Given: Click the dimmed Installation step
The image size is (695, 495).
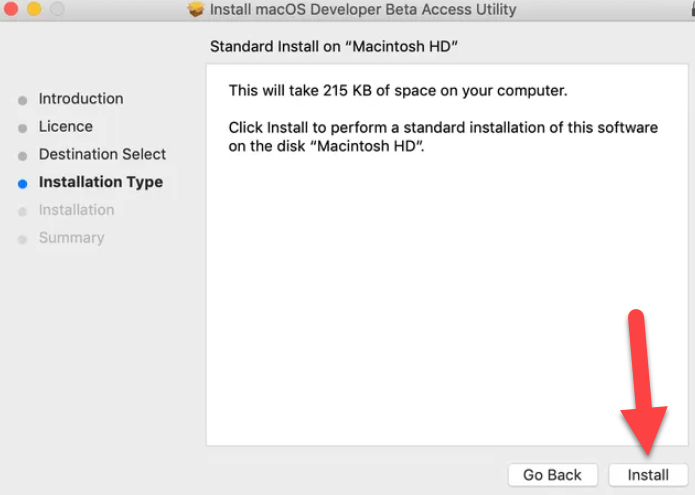Looking at the screenshot, I should (x=76, y=210).
